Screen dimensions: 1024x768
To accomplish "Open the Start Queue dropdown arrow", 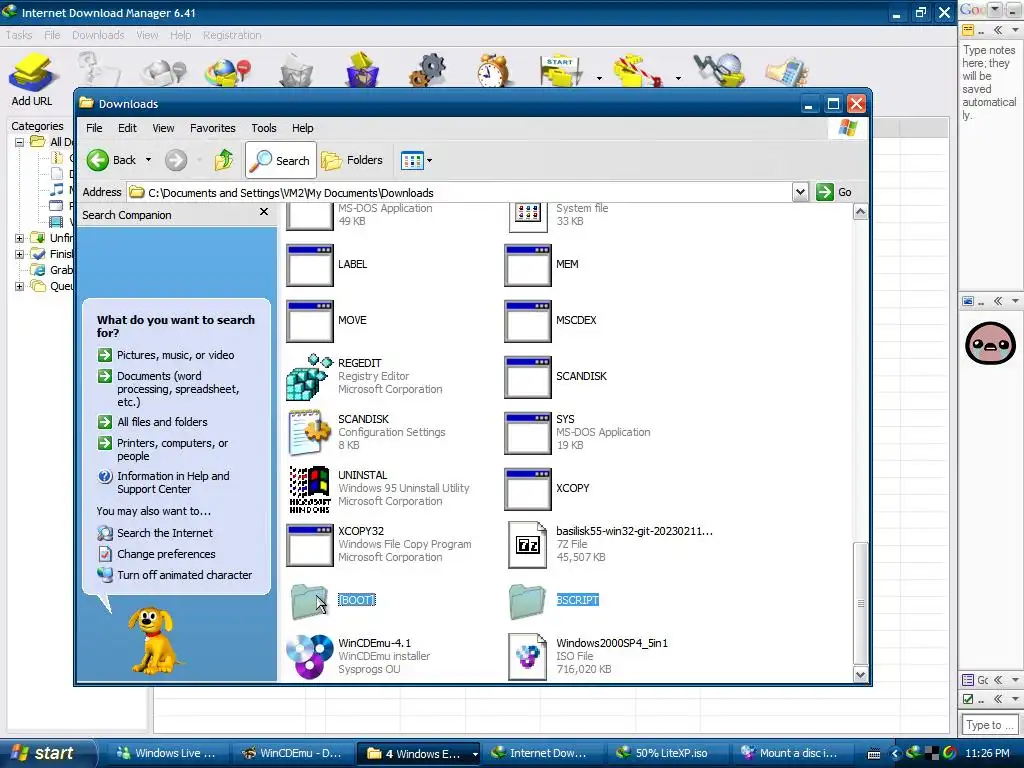I will click(599, 78).
